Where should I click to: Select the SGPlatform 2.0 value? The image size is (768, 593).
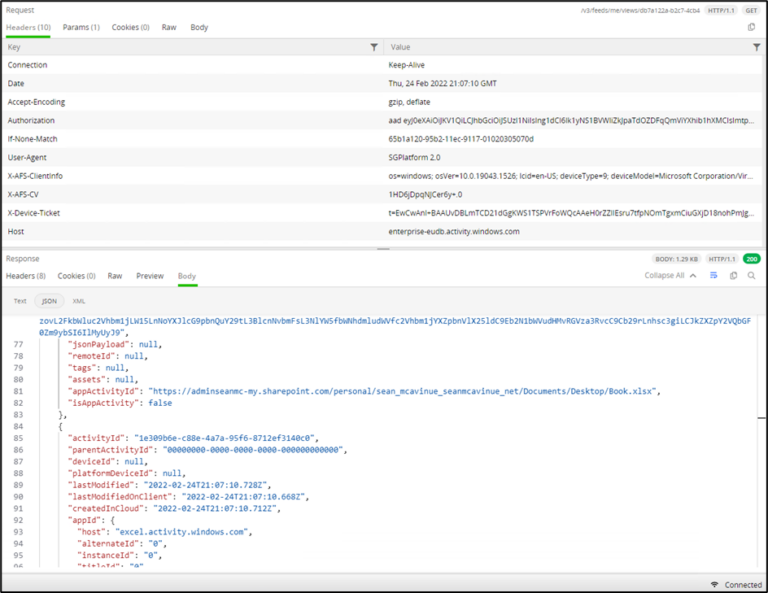(414, 157)
